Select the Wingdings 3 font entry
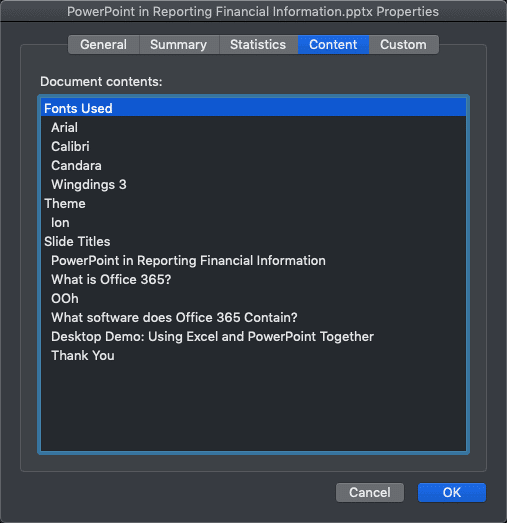This screenshot has width=507, height=523. point(254,184)
